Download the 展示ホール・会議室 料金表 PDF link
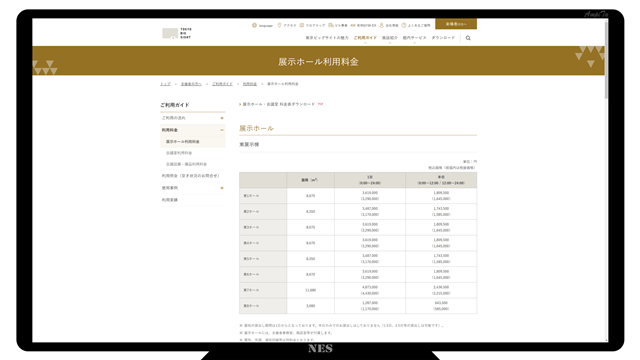 pos(278,104)
